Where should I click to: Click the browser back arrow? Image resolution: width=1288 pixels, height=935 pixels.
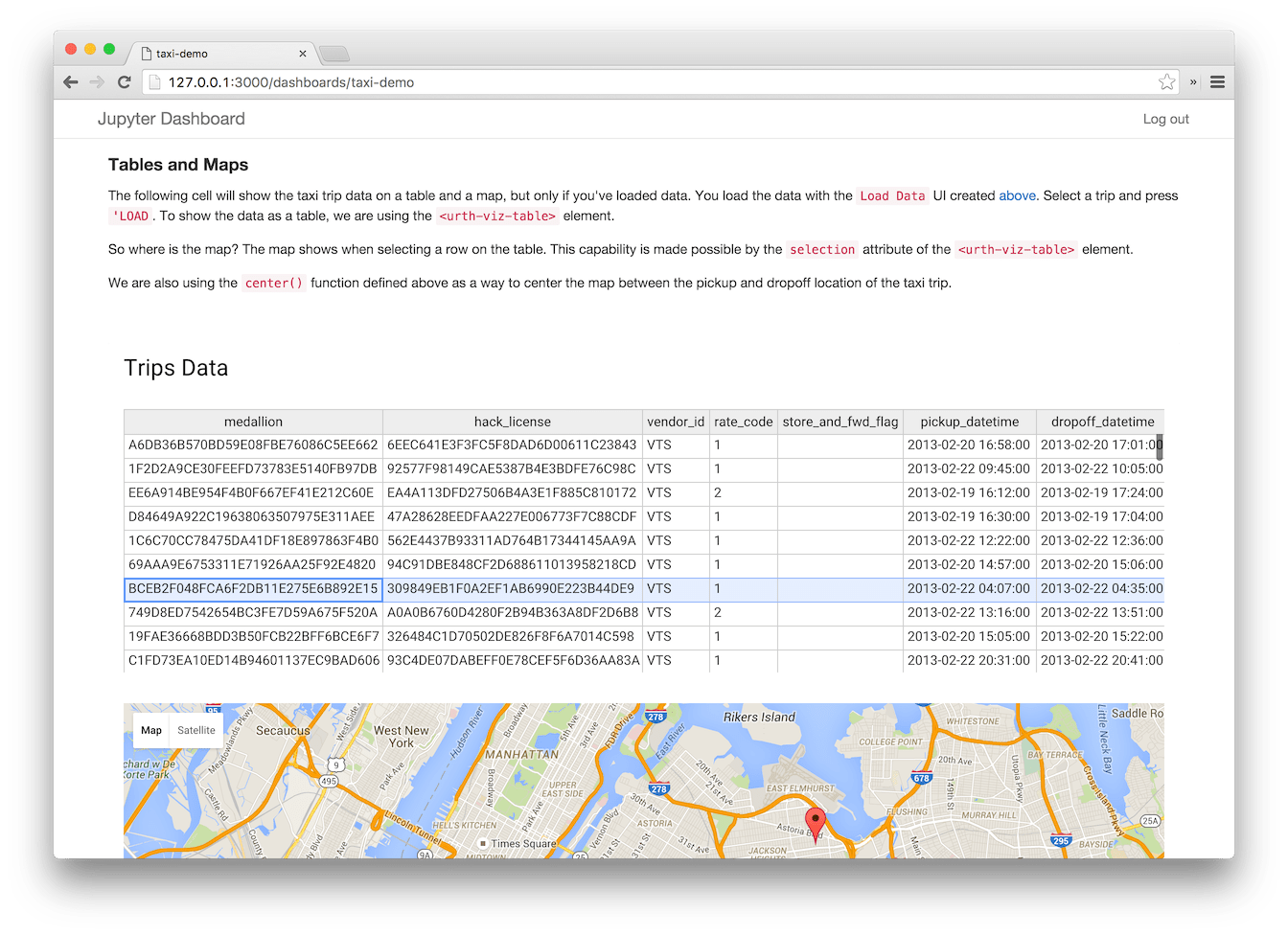(71, 82)
